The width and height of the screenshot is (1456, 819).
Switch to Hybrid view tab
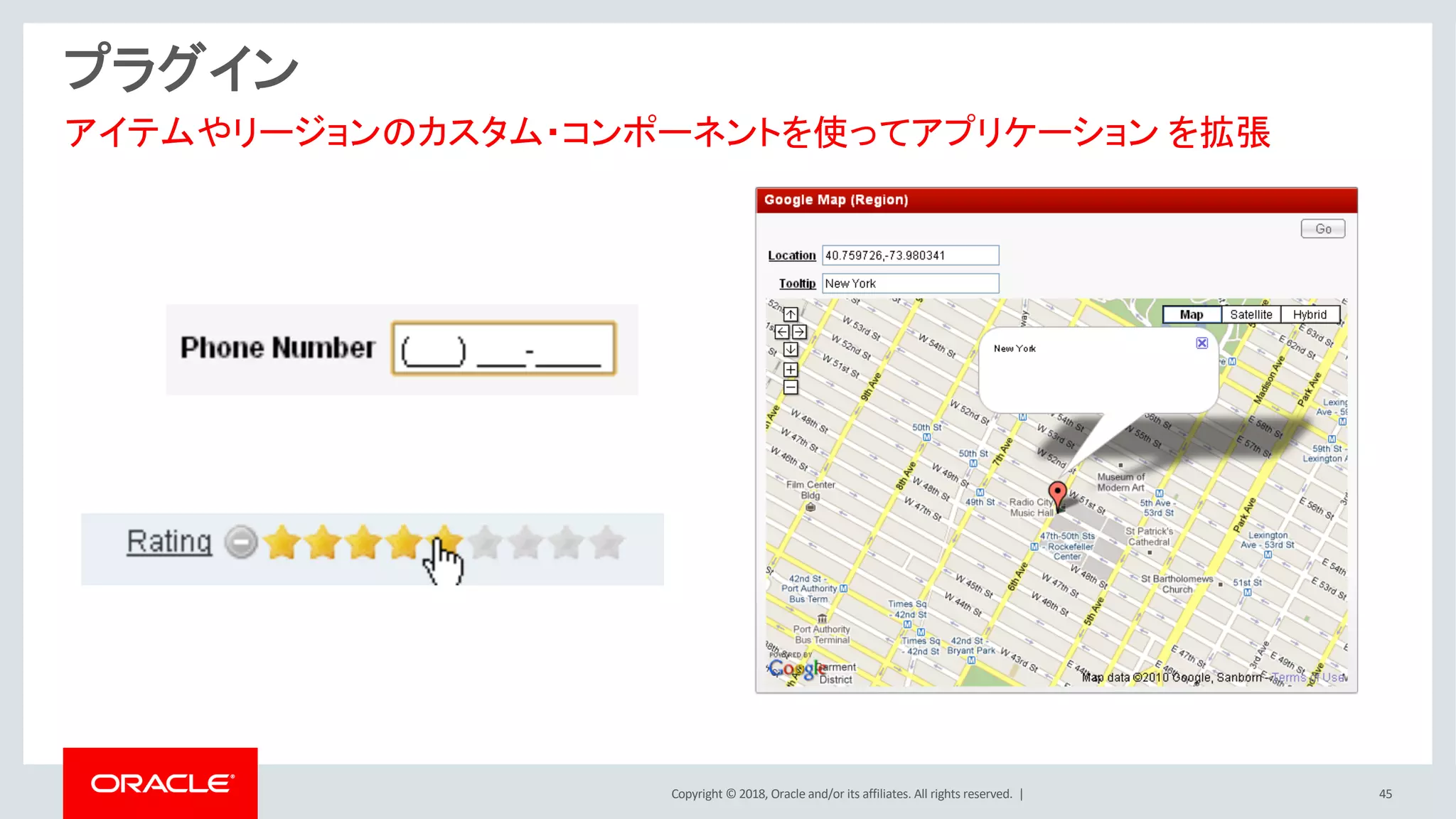[1310, 314]
